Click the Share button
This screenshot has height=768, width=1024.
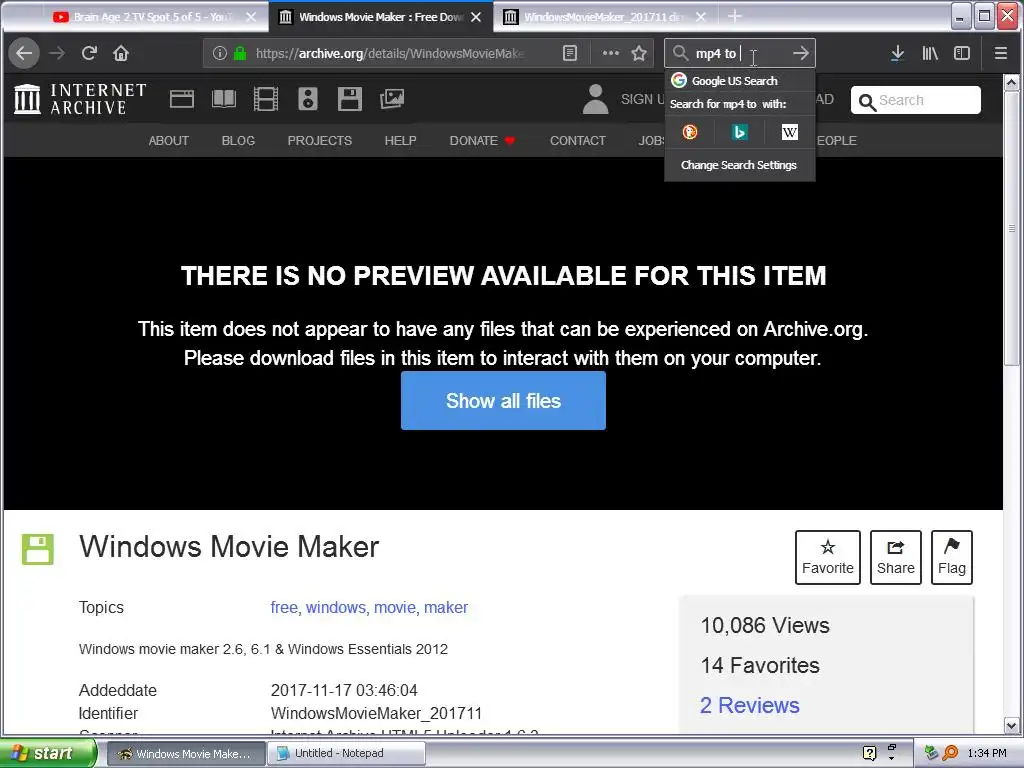click(x=895, y=557)
